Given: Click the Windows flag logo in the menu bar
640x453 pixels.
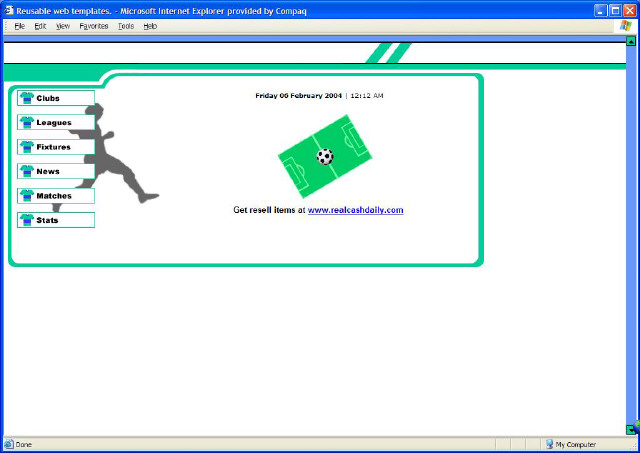Looking at the screenshot, I should pyautogui.click(x=626, y=26).
